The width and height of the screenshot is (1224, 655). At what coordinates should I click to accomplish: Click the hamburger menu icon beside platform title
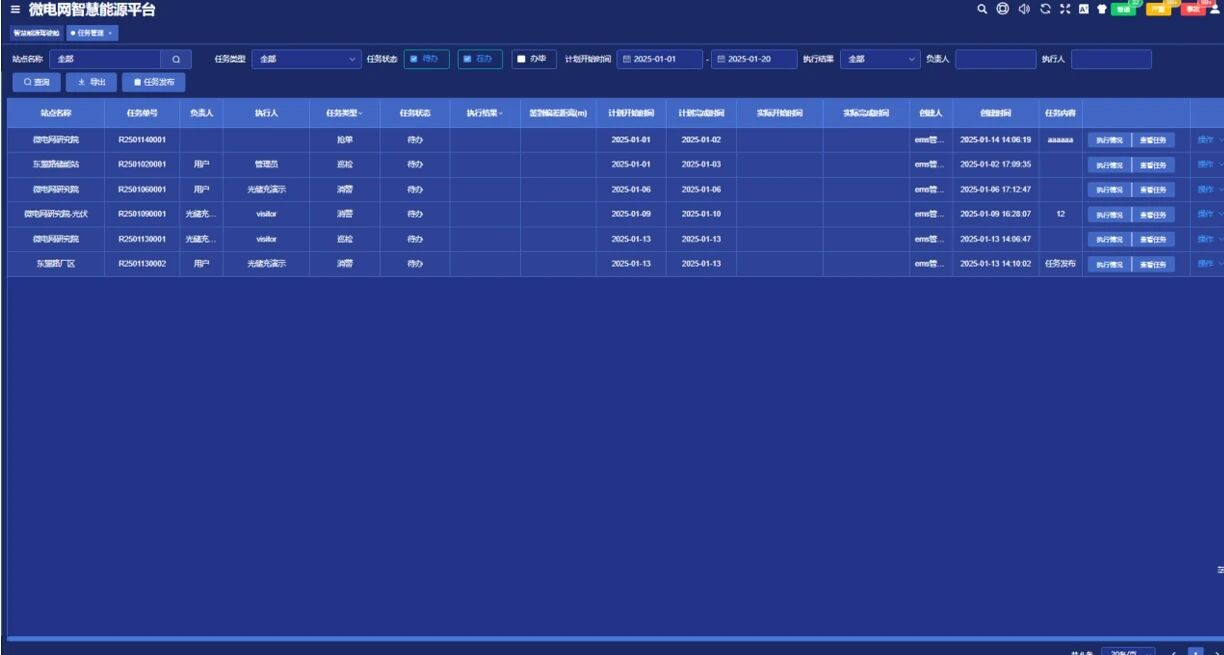[15, 10]
